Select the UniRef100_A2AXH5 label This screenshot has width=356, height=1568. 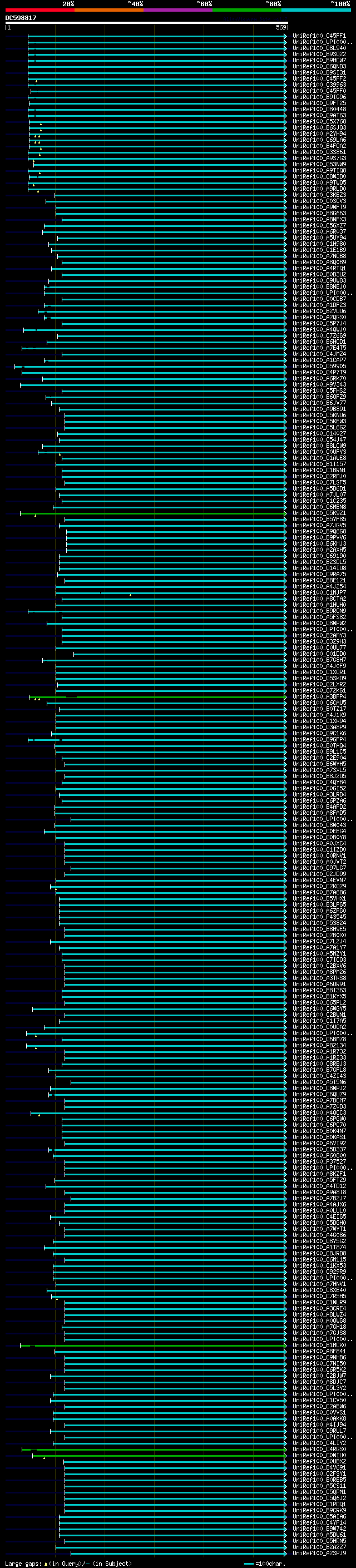[x=319, y=550]
